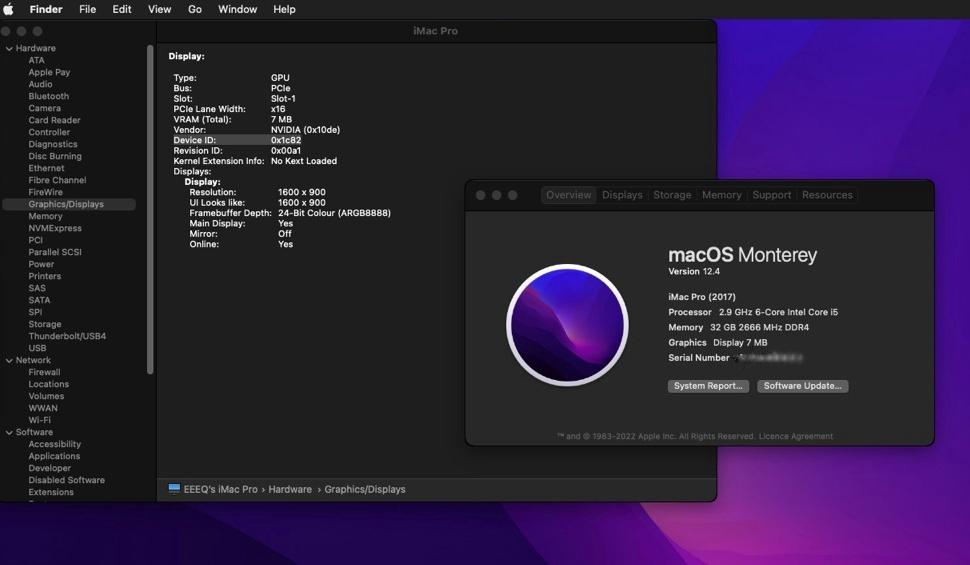Click Hardware in the bottom path bar
The width and height of the screenshot is (970, 565).
coord(290,489)
